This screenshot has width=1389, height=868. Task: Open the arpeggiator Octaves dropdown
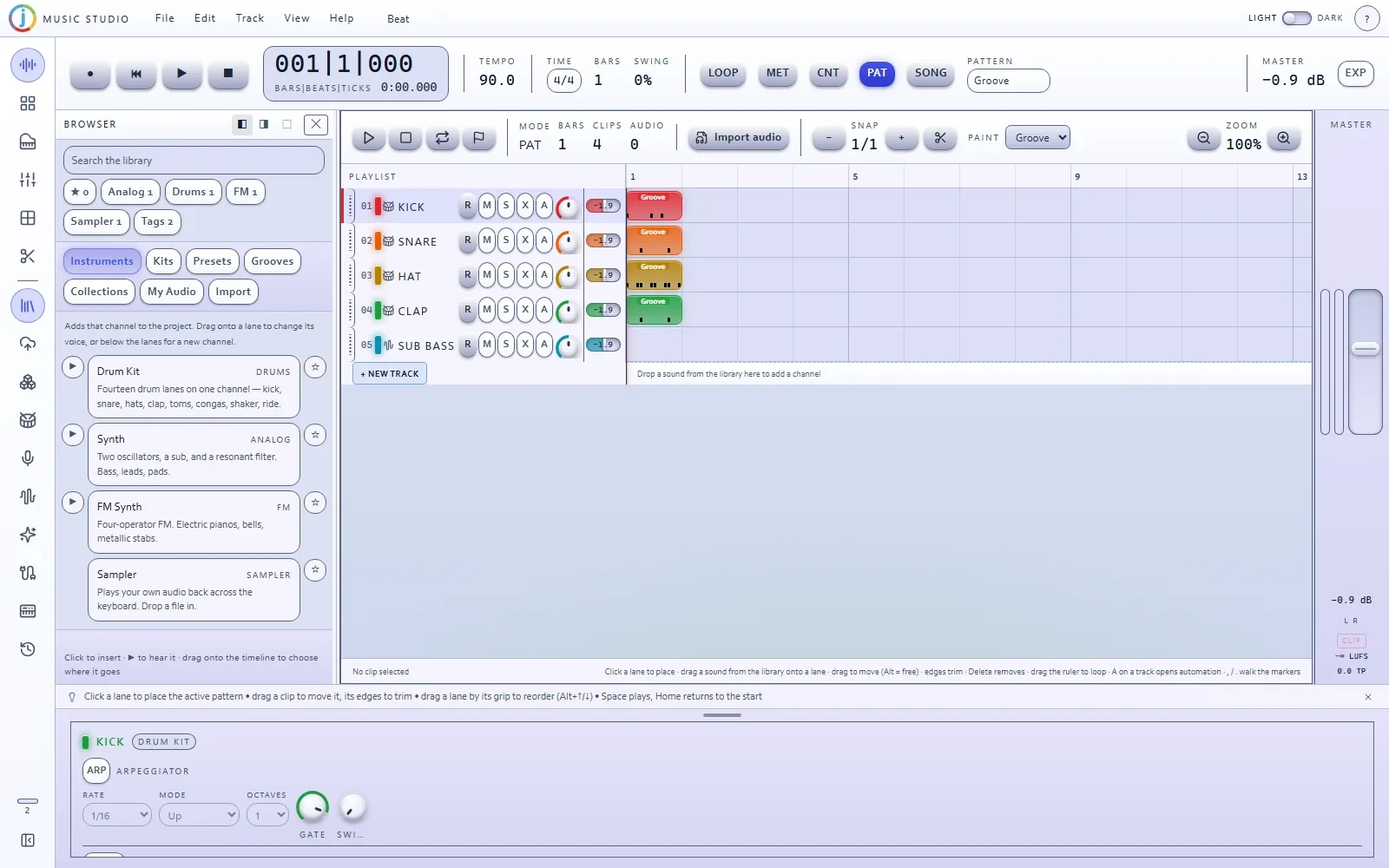coord(267,815)
